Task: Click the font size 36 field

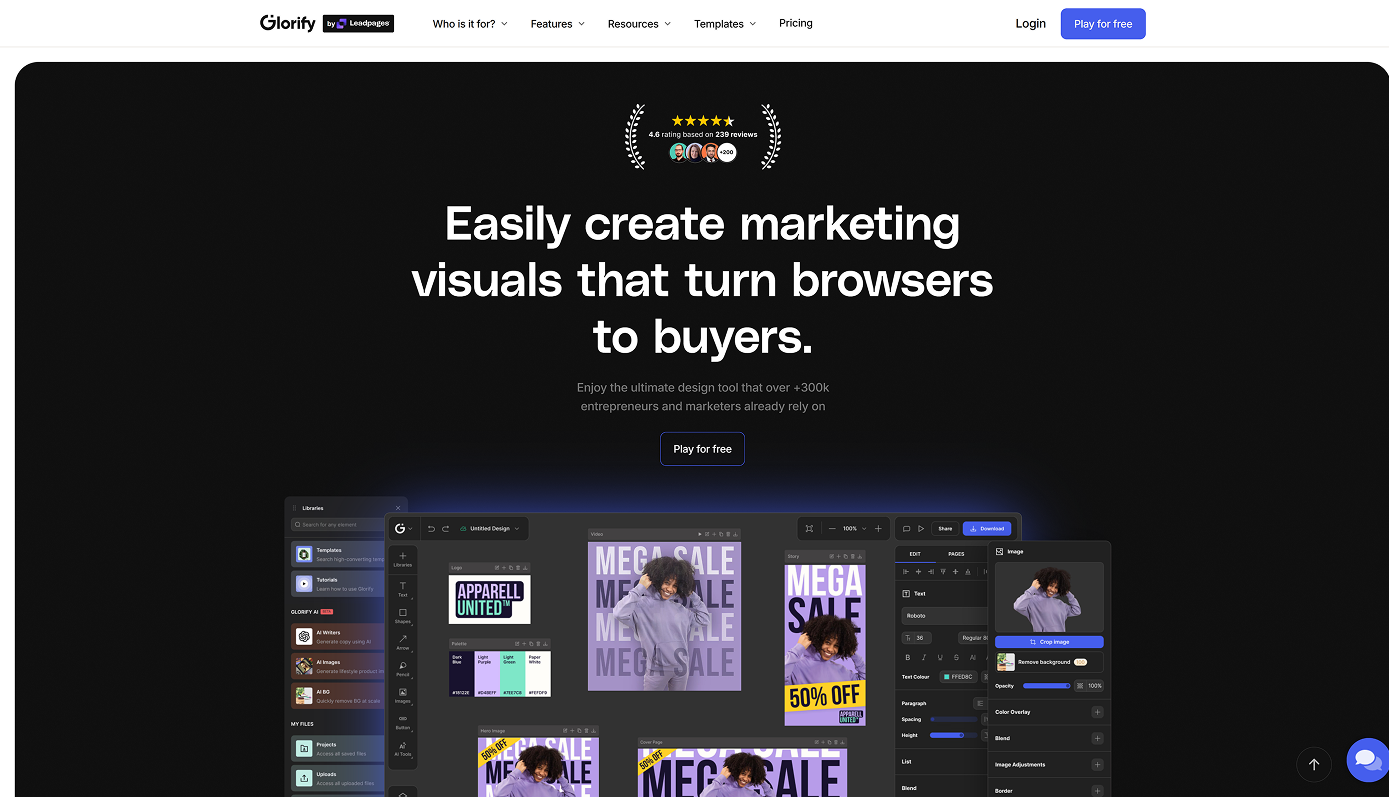Action: tap(916, 638)
